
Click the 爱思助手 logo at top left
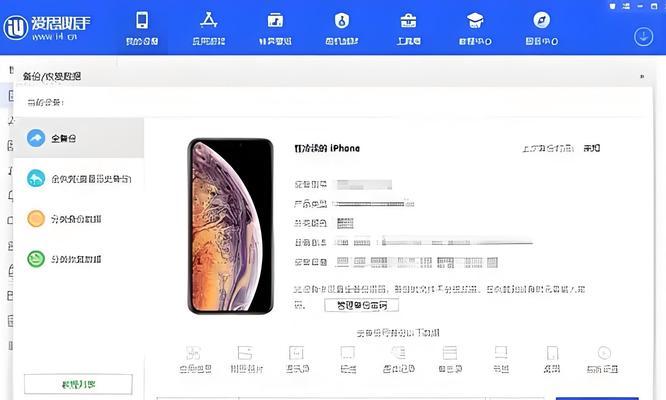tap(47, 28)
